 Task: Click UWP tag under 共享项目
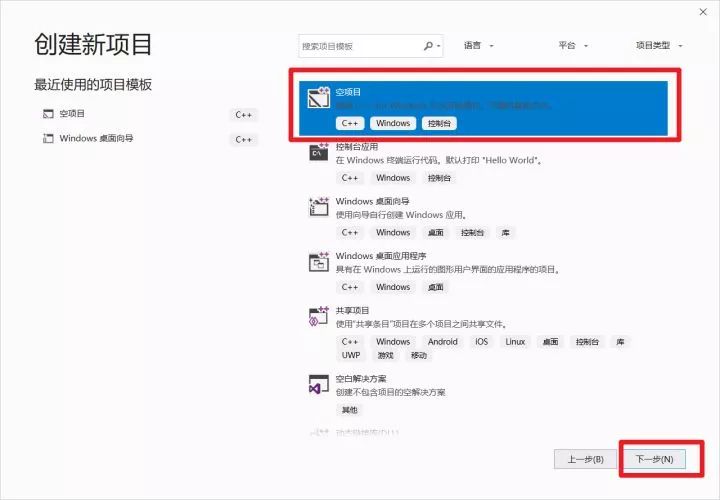coord(351,355)
